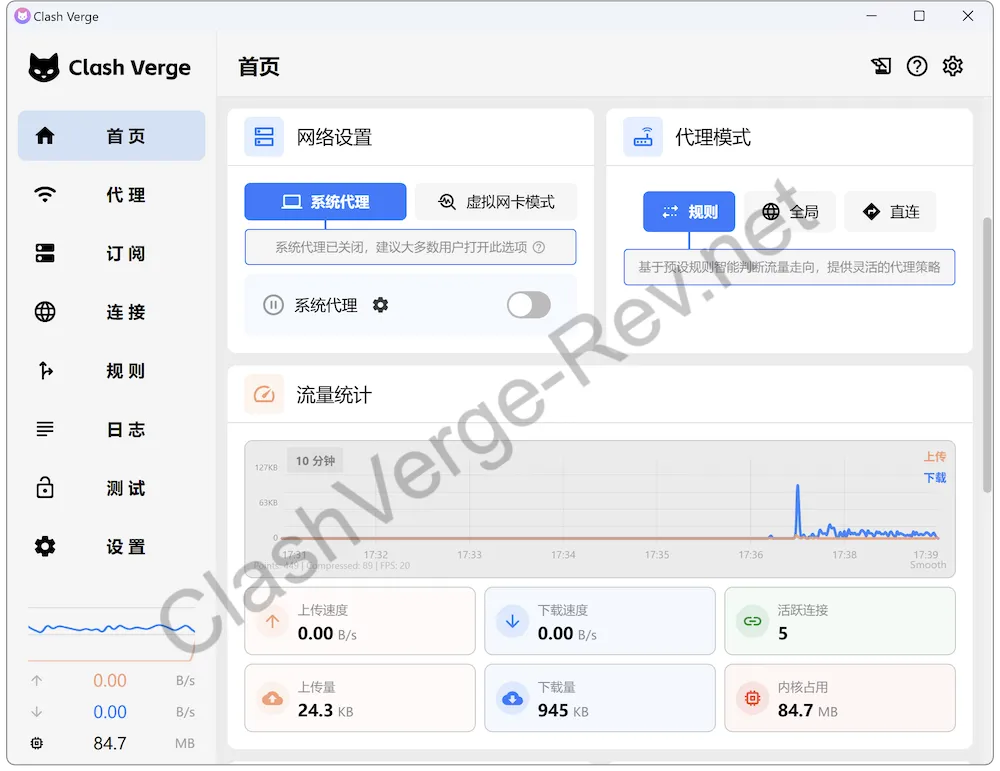Image resolution: width=1000 pixels, height=771 pixels.
Task: Click the 流量统计 gauge icon
Action: coord(264,394)
